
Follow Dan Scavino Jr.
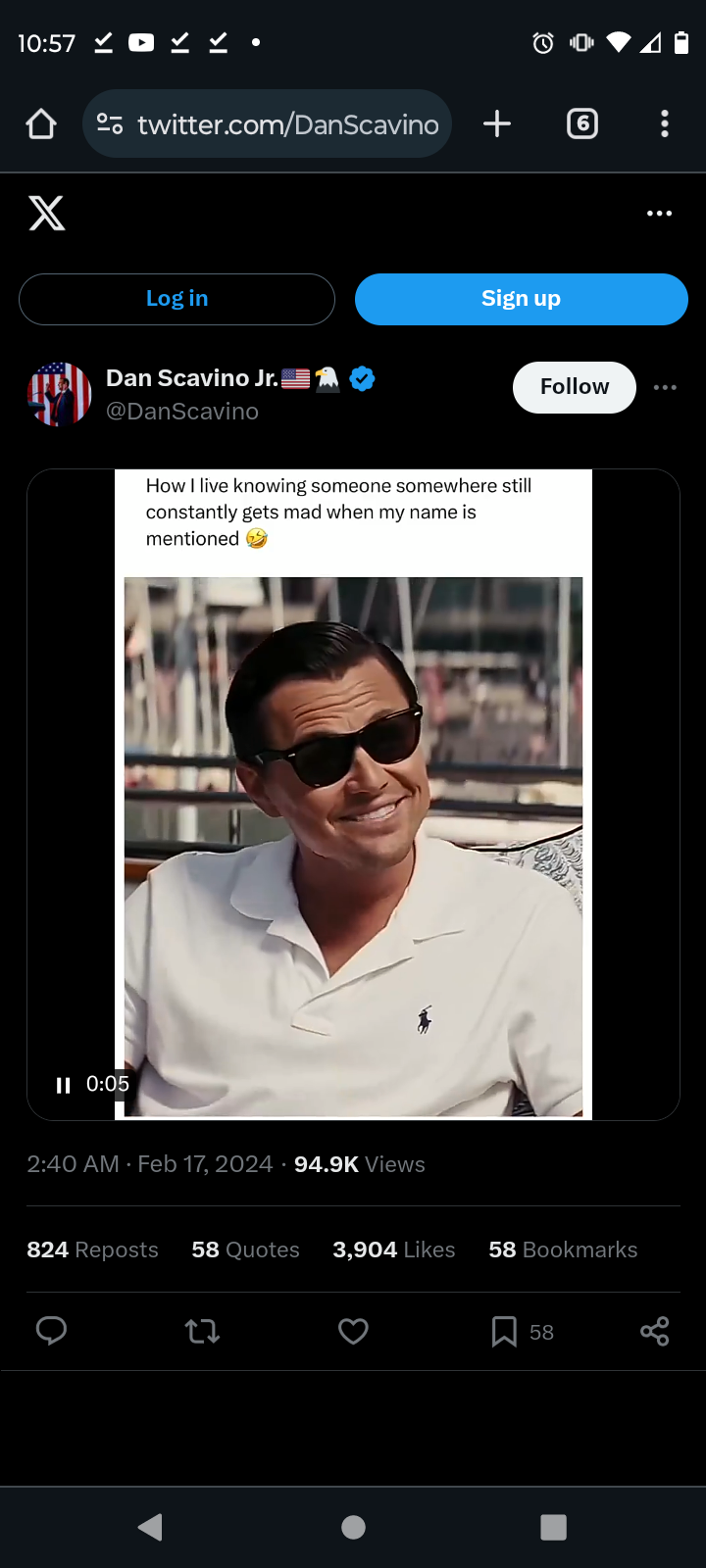click(575, 387)
